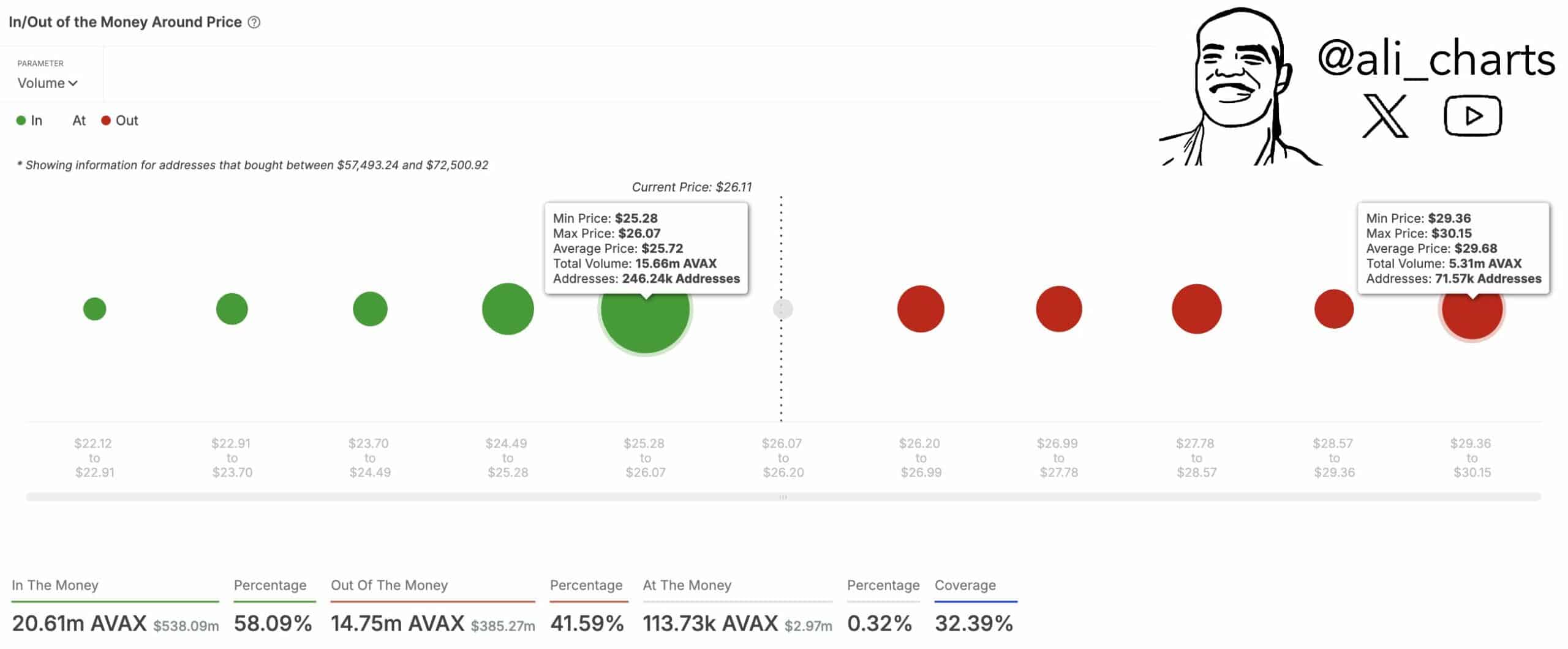Select the $22.12 to $22.91 green bubble
Image resolution: width=1568 pixels, height=649 pixels.
(x=95, y=309)
